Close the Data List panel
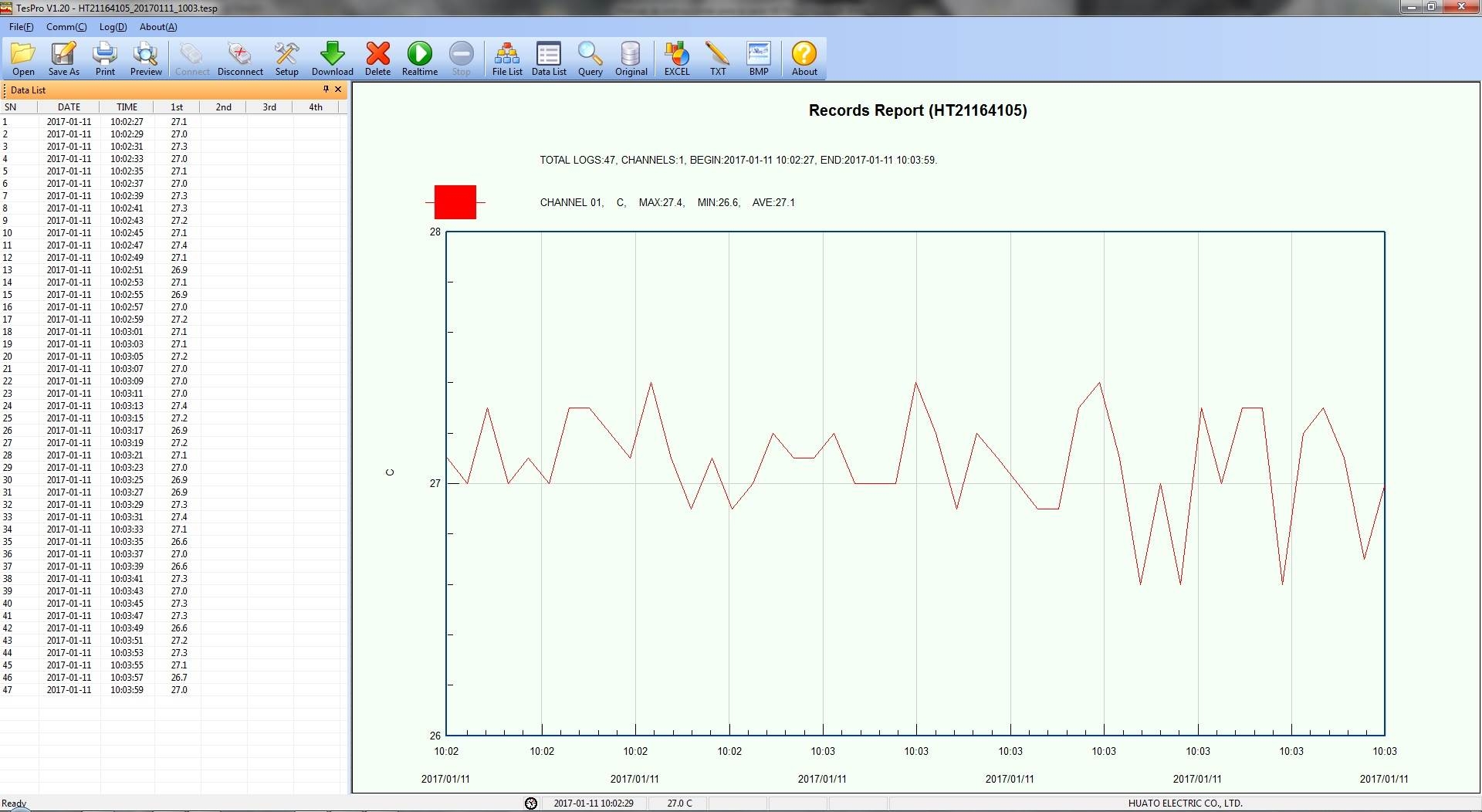This screenshot has height=812, width=1482. [x=338, y=90]
